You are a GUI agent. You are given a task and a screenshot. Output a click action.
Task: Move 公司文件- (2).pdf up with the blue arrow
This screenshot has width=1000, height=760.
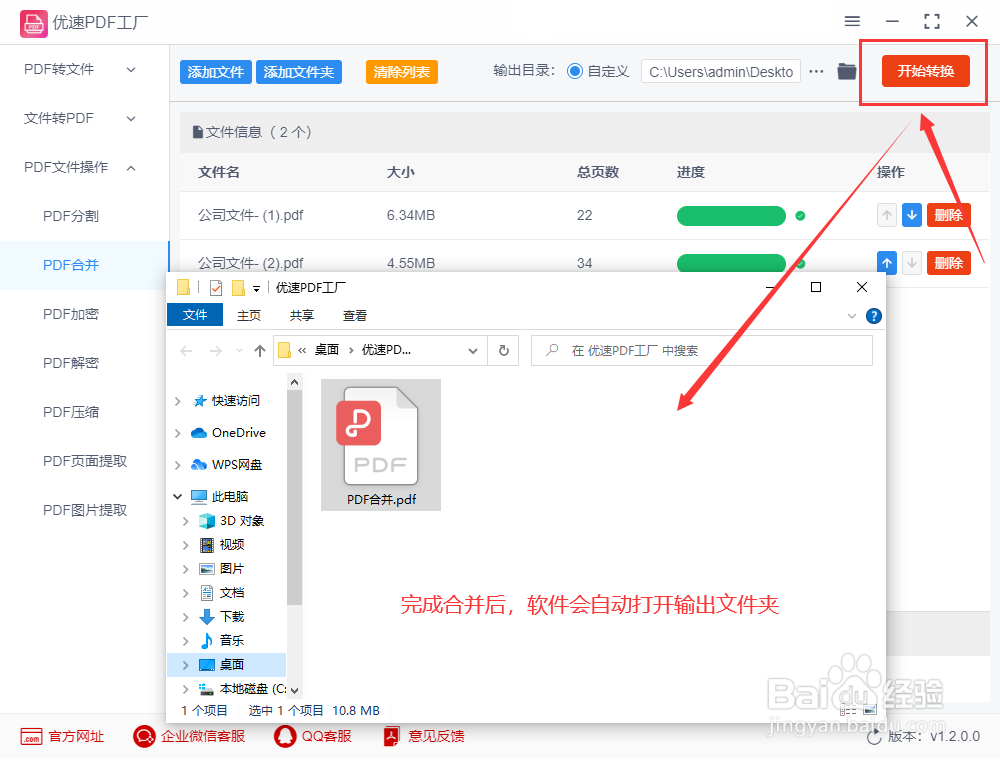pyautogui.click(x=886, y=263)
